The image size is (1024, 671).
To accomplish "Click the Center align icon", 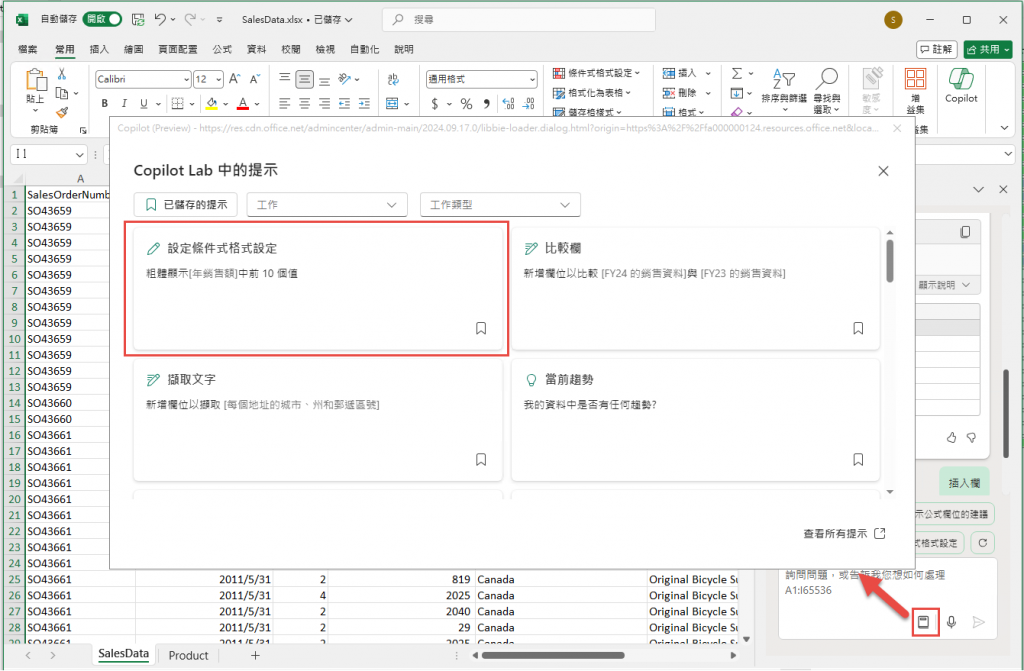I will (304, 103).
